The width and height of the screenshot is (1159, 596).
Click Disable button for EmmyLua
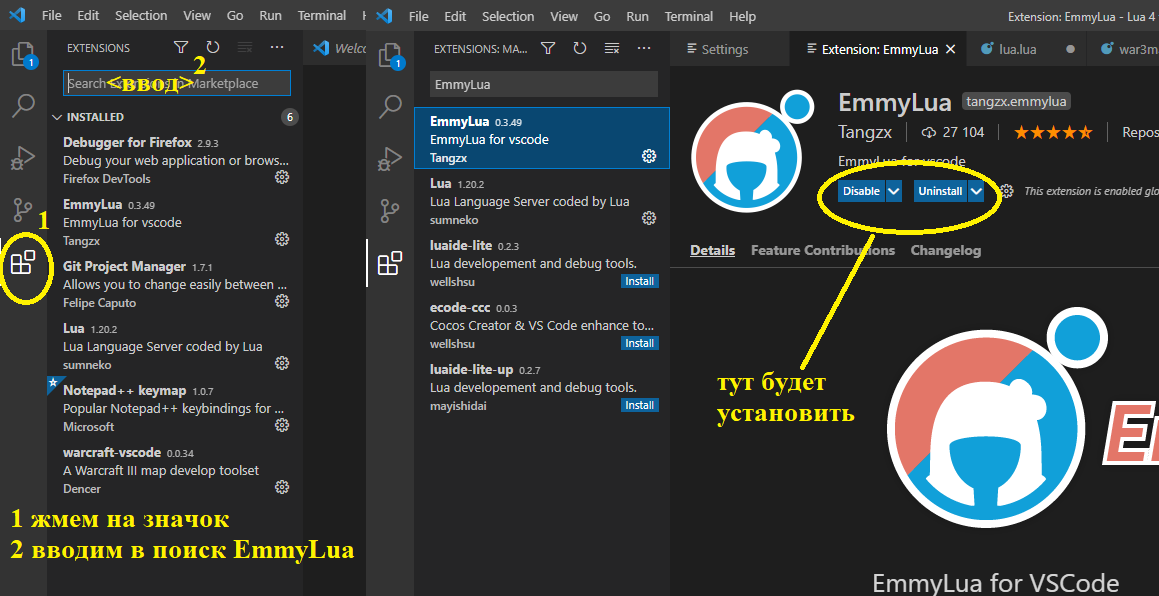click(x=862, y=191)
